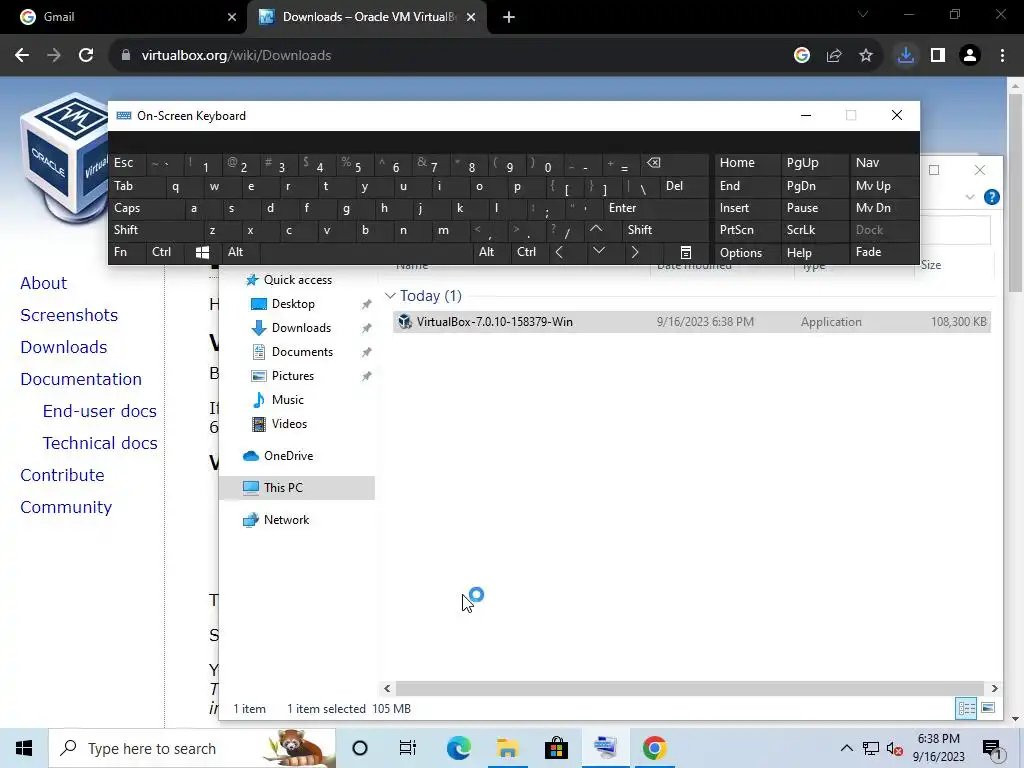Open the Screenshots link on VirtualBox site

click(69, 315)
